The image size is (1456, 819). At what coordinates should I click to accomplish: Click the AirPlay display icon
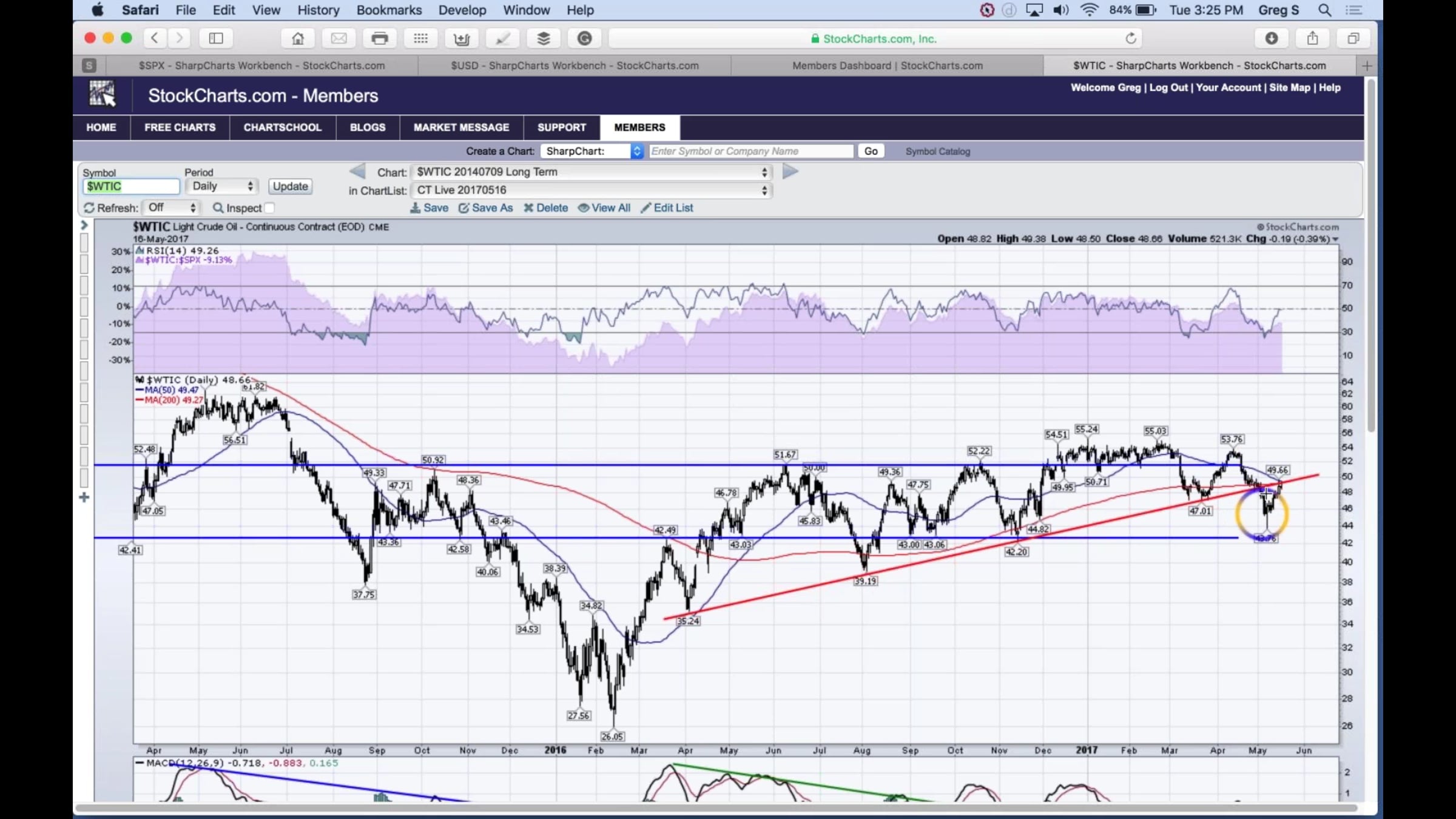1034,10
